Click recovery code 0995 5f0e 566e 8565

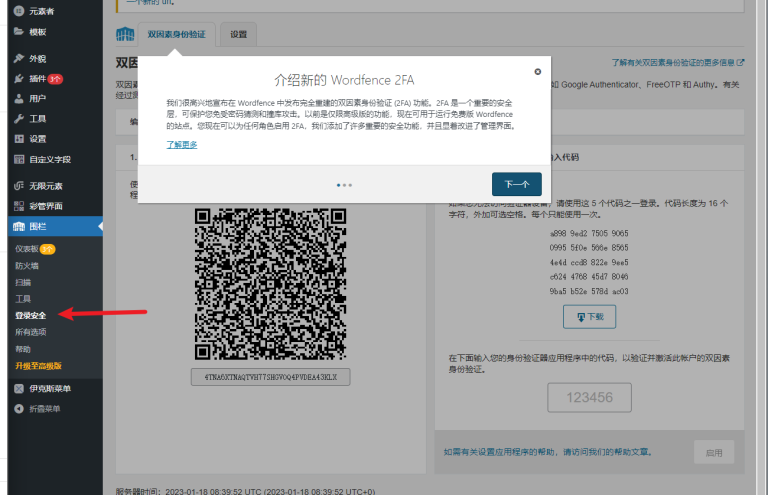(x=589, y=248)
